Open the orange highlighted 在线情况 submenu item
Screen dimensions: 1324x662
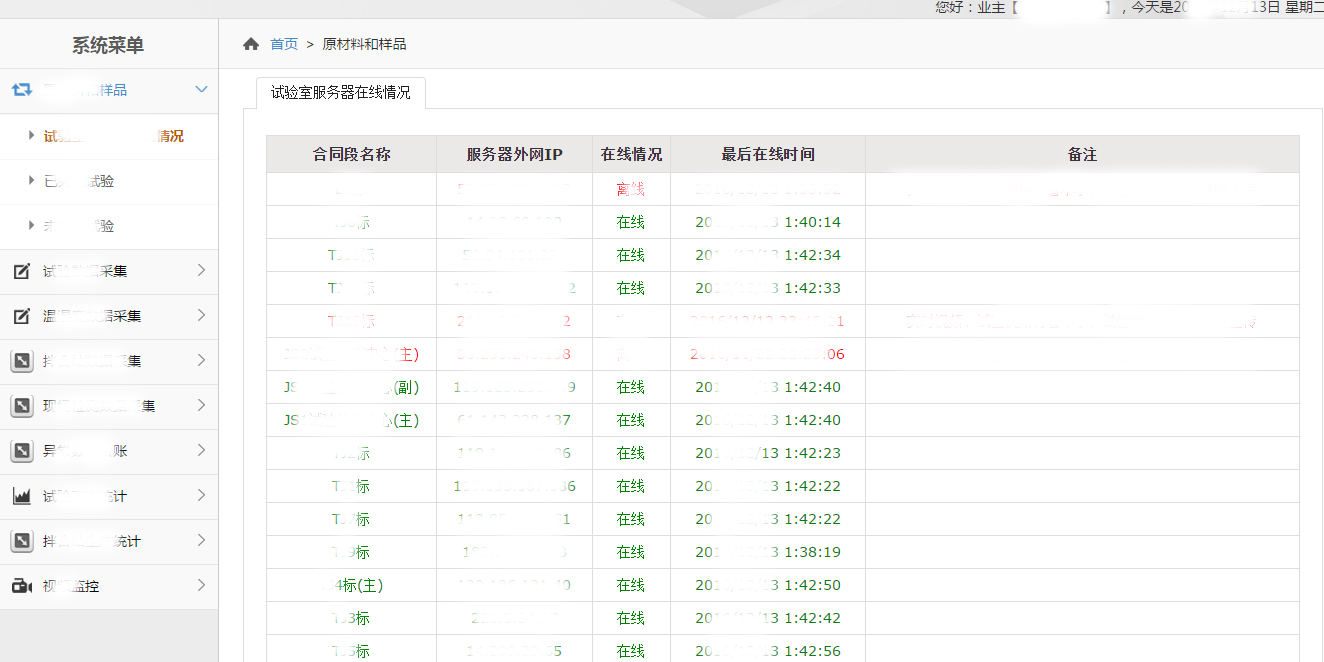point(113,136)
